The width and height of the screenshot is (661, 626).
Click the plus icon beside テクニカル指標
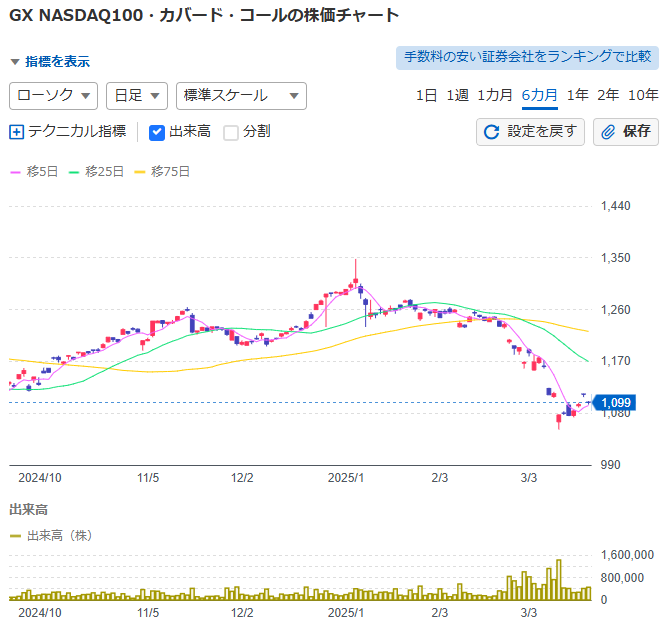tap(16, 132)
